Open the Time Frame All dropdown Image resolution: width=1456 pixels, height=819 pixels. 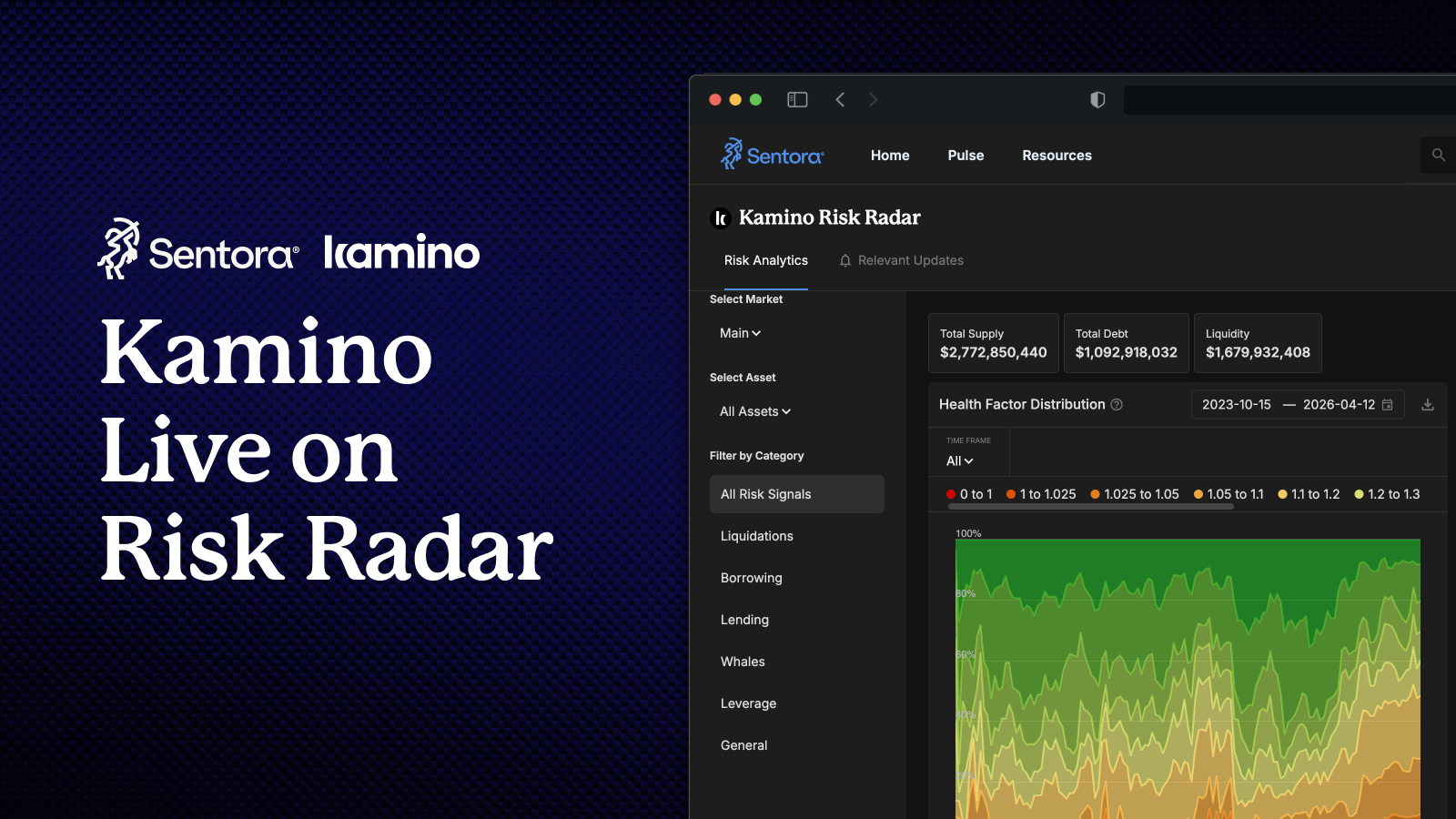[x=960, y=461]
